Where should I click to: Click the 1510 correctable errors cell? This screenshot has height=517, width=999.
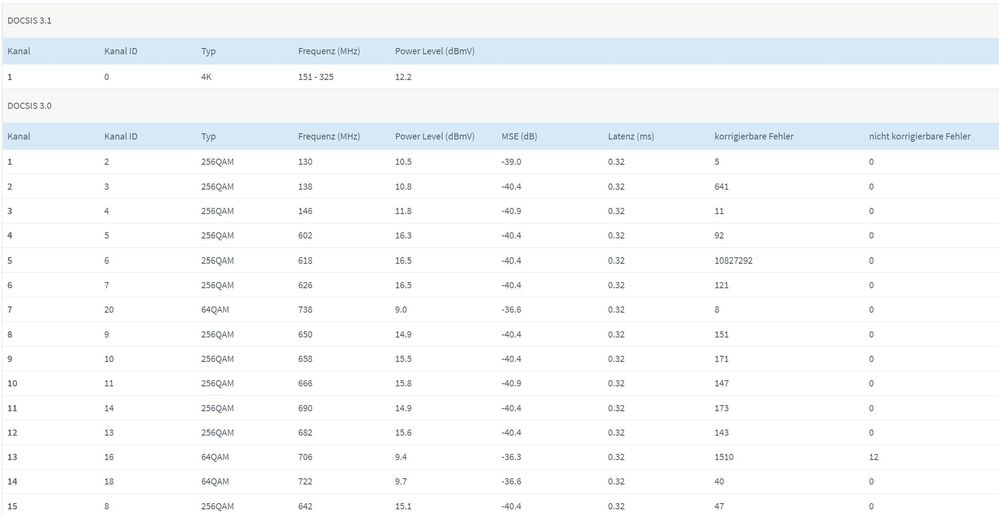pos(725,457)
